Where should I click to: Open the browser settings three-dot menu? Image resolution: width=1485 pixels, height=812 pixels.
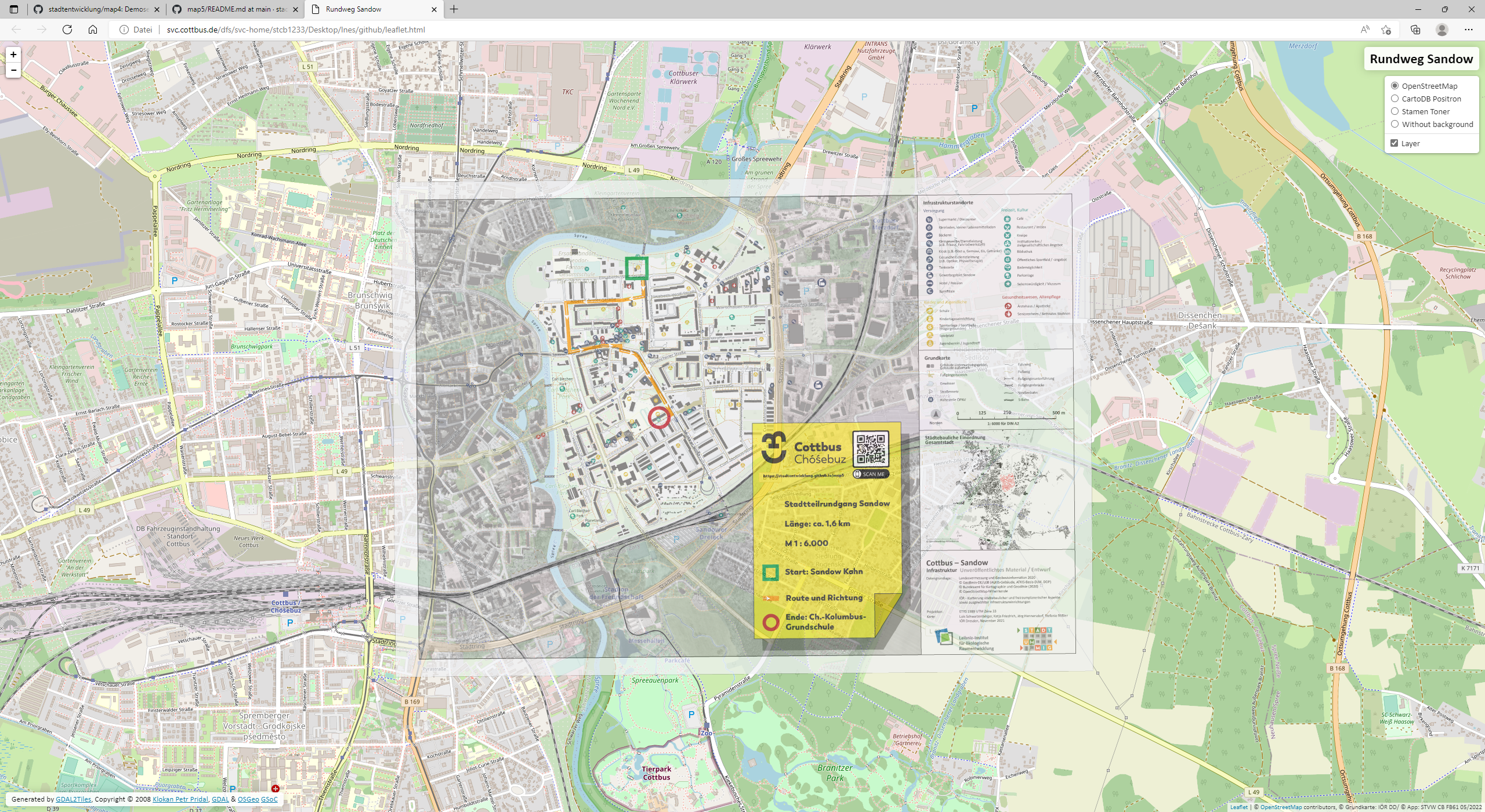click(x=1469, y=30)
